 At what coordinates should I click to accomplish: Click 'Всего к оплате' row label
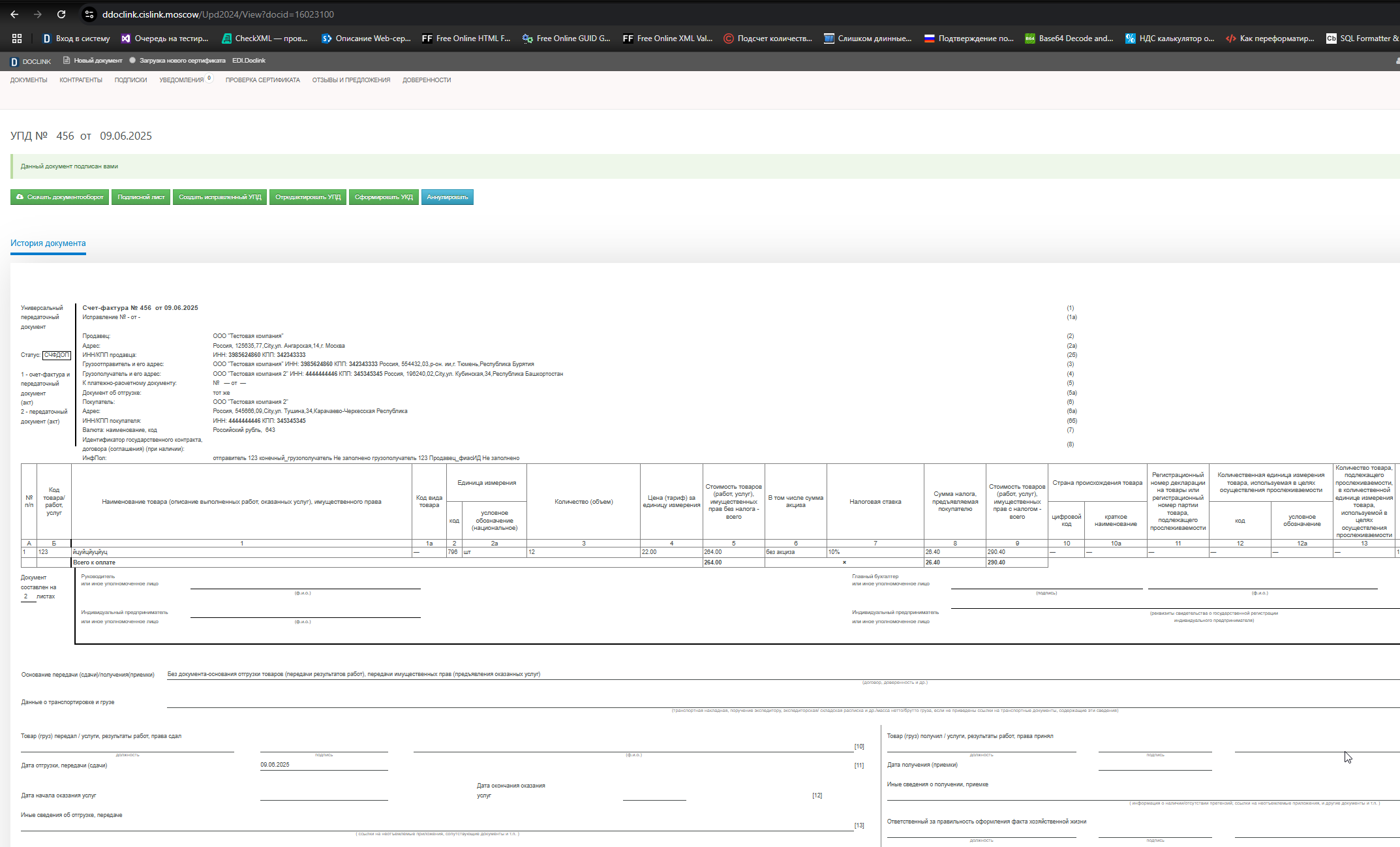(94, 562)
